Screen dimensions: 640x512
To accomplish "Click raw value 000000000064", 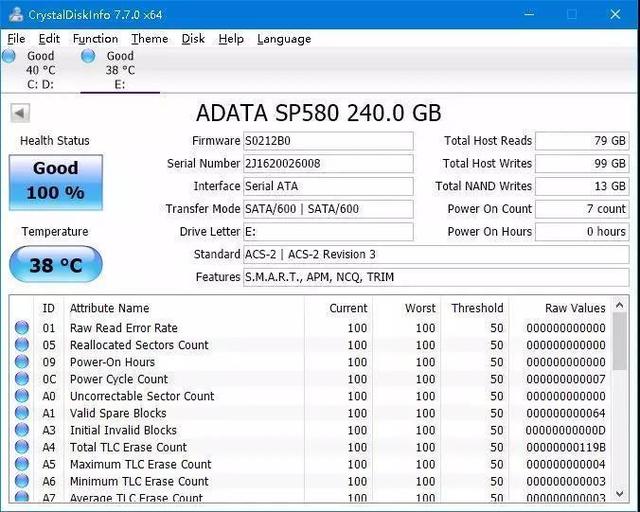I will [x=566, y=413].
